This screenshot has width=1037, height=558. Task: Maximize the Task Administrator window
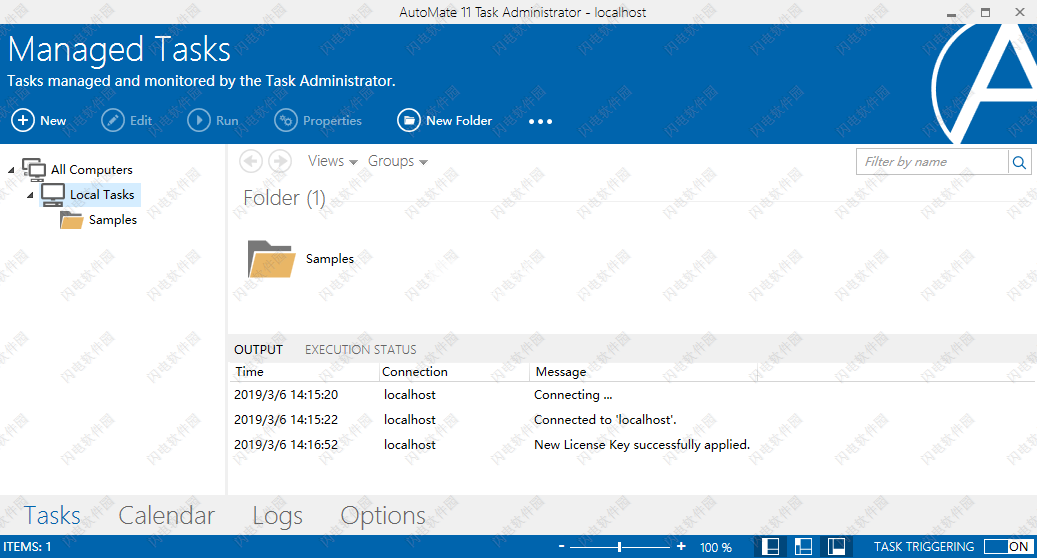tap(985, 12)
